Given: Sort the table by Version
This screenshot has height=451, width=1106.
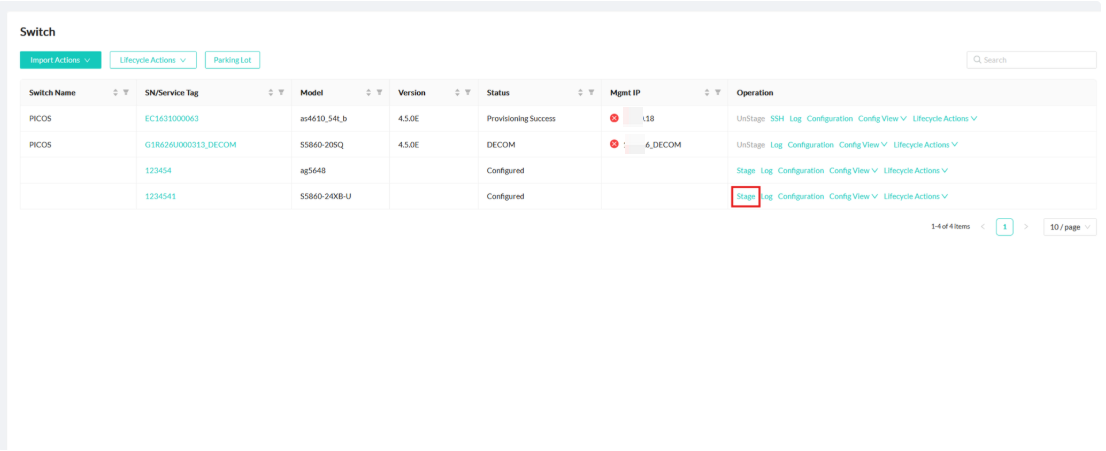Looking at the screenshot, I should [x=457, y=93].
